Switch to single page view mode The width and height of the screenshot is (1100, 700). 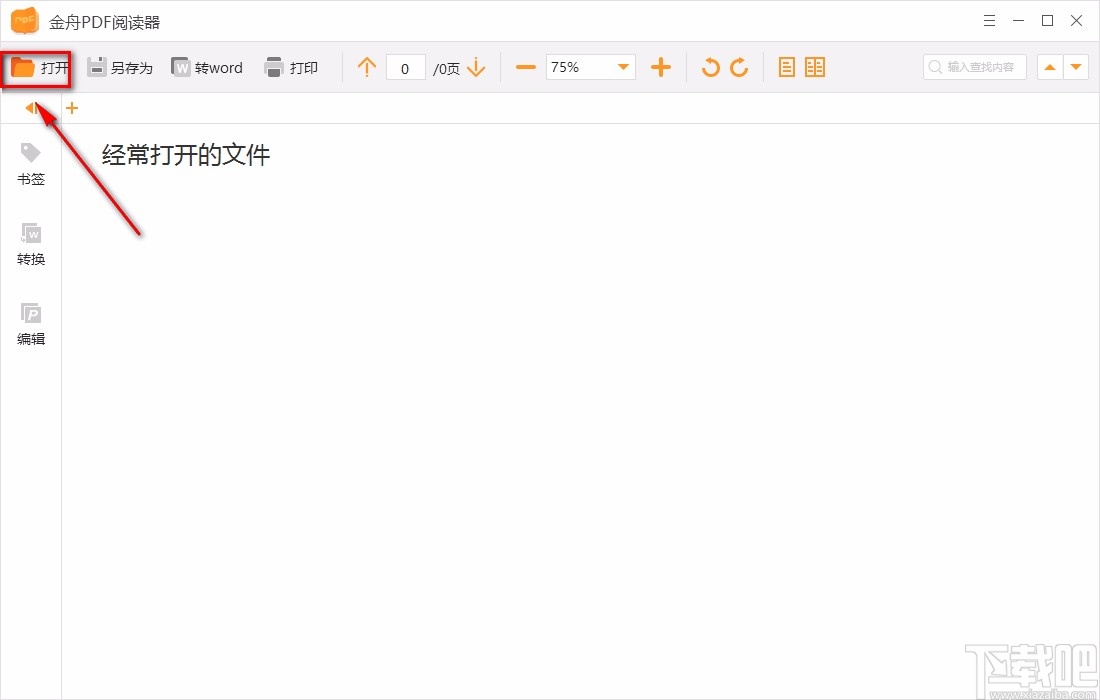[x=787, y=66]
